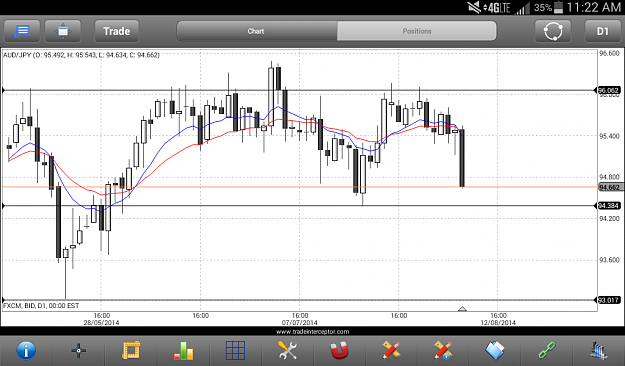Tap the 93.600 price axis label
Screen dimensions: 625x366
click(609, 260)
